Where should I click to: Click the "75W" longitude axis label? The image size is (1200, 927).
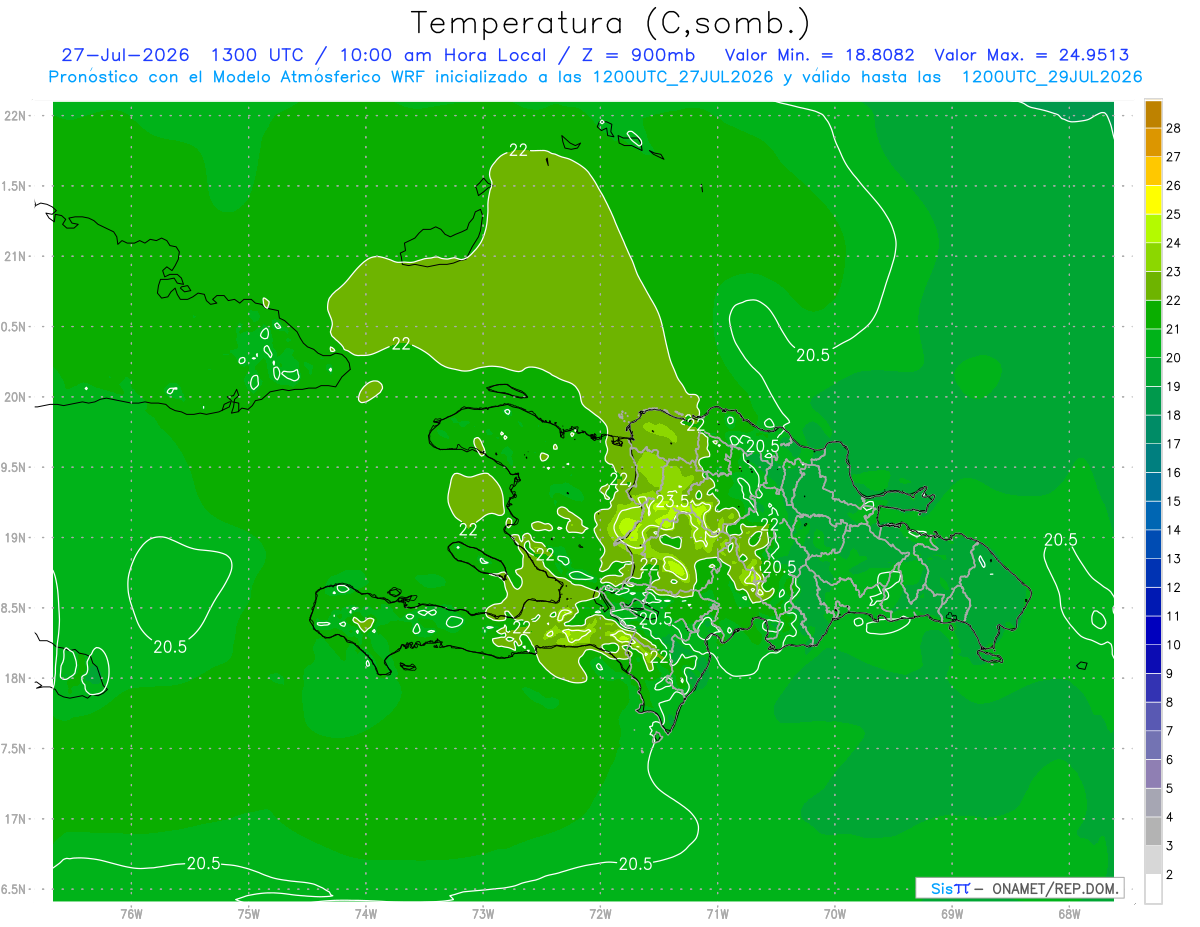tap(248, 912)
